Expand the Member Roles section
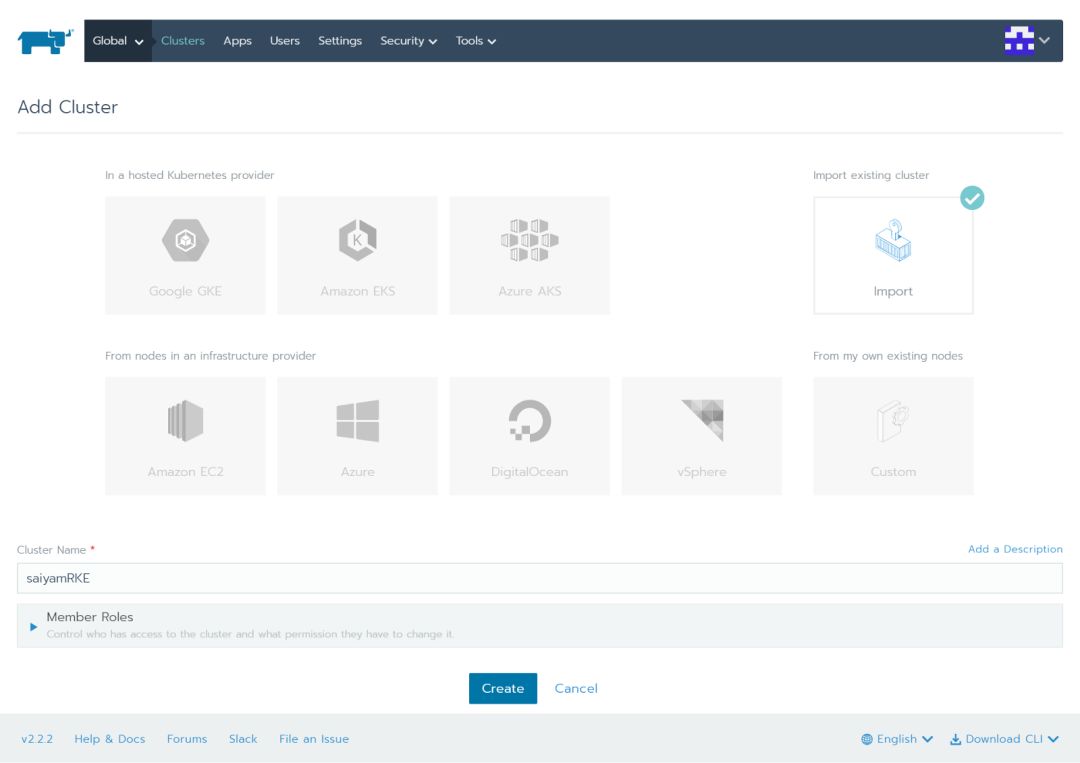 [33, 627]
